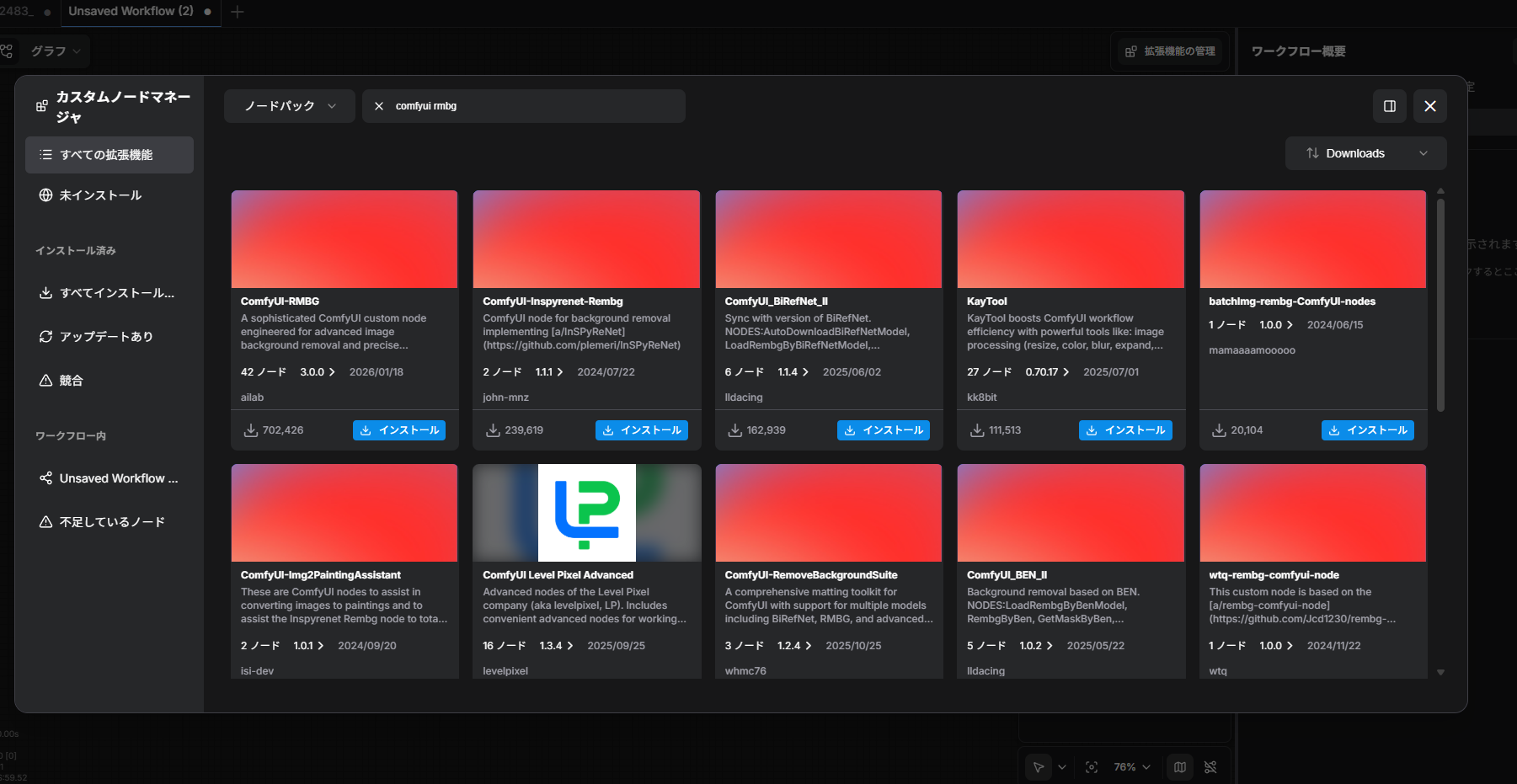Open the ComfyUI-Img2PaintingAssistant card title
This screenshot has width=1517, height=784.
click(321, 575)
